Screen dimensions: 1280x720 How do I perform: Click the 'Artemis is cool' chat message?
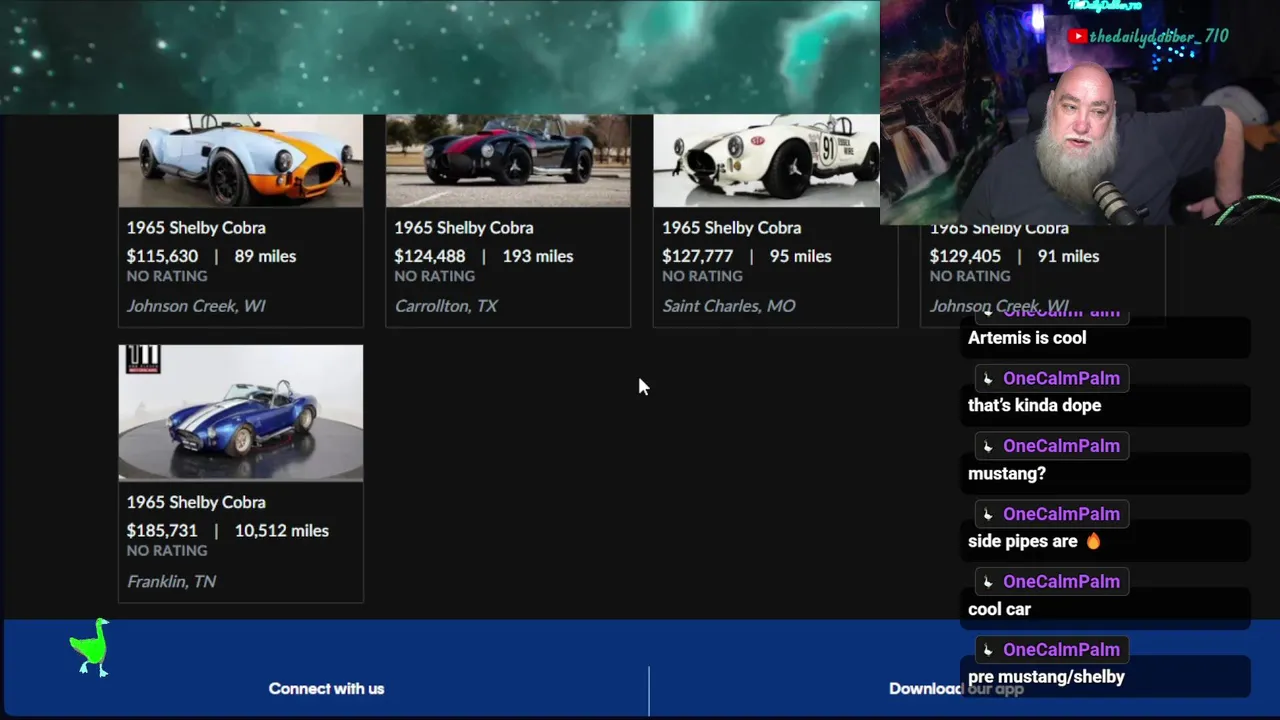pos(1027,338)
